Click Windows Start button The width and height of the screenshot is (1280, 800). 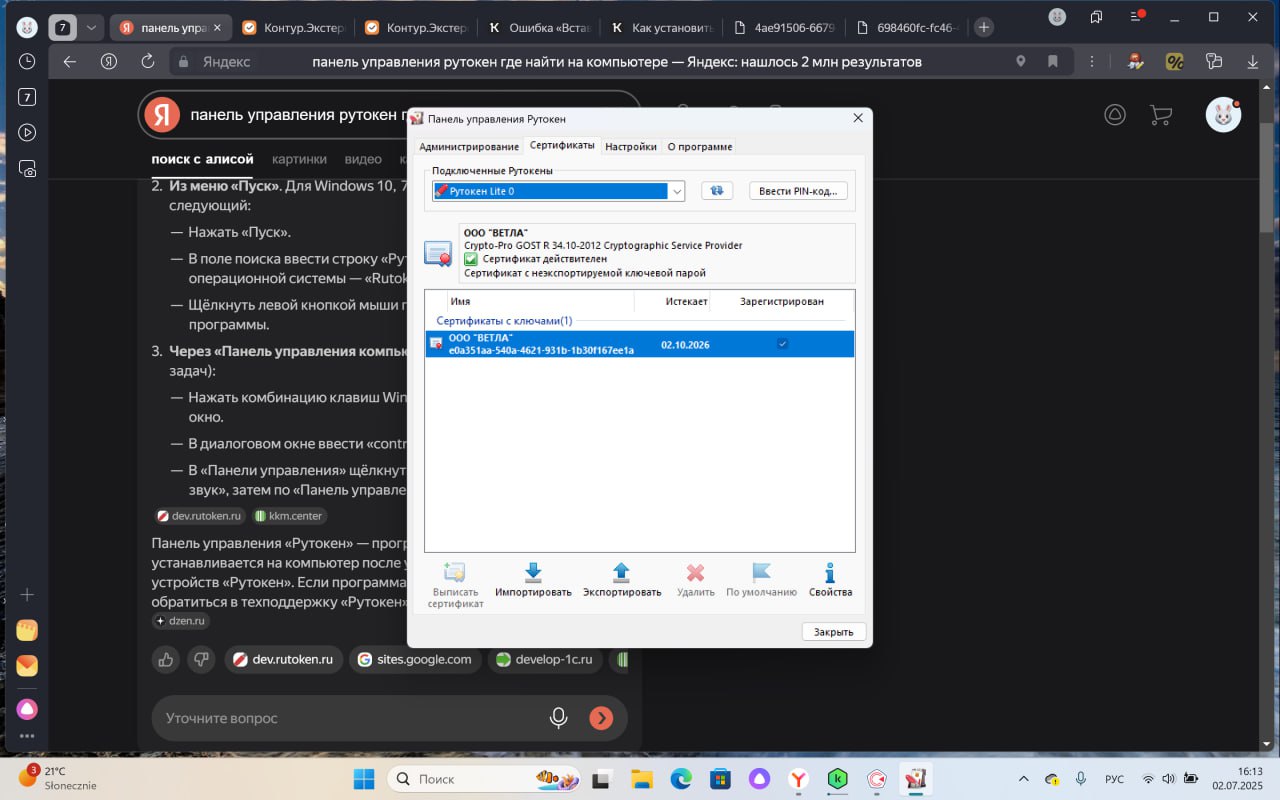coord(364,779)
